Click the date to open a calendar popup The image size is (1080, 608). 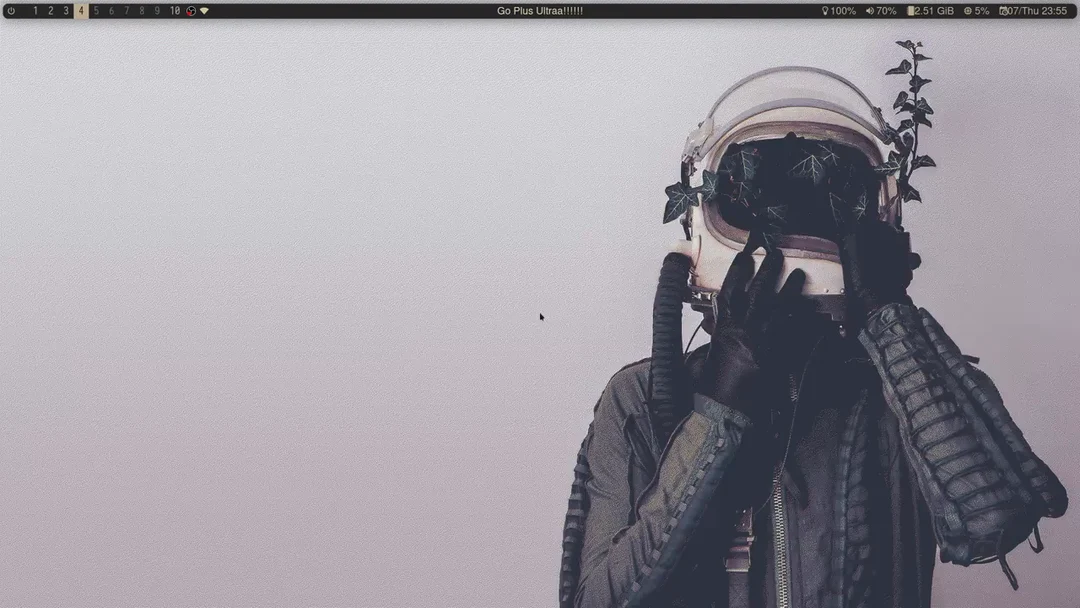(x=1025, y=10)
